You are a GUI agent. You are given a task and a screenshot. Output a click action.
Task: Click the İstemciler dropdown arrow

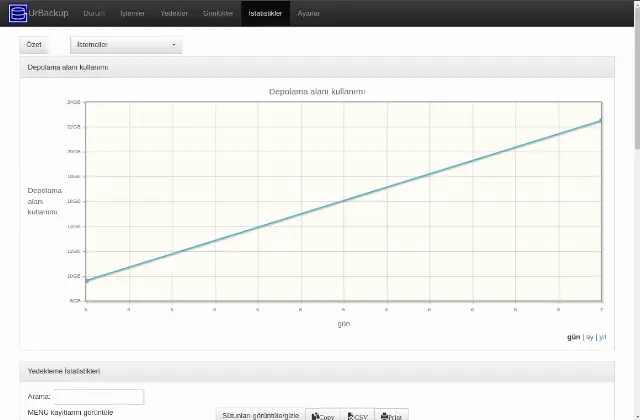174,45
